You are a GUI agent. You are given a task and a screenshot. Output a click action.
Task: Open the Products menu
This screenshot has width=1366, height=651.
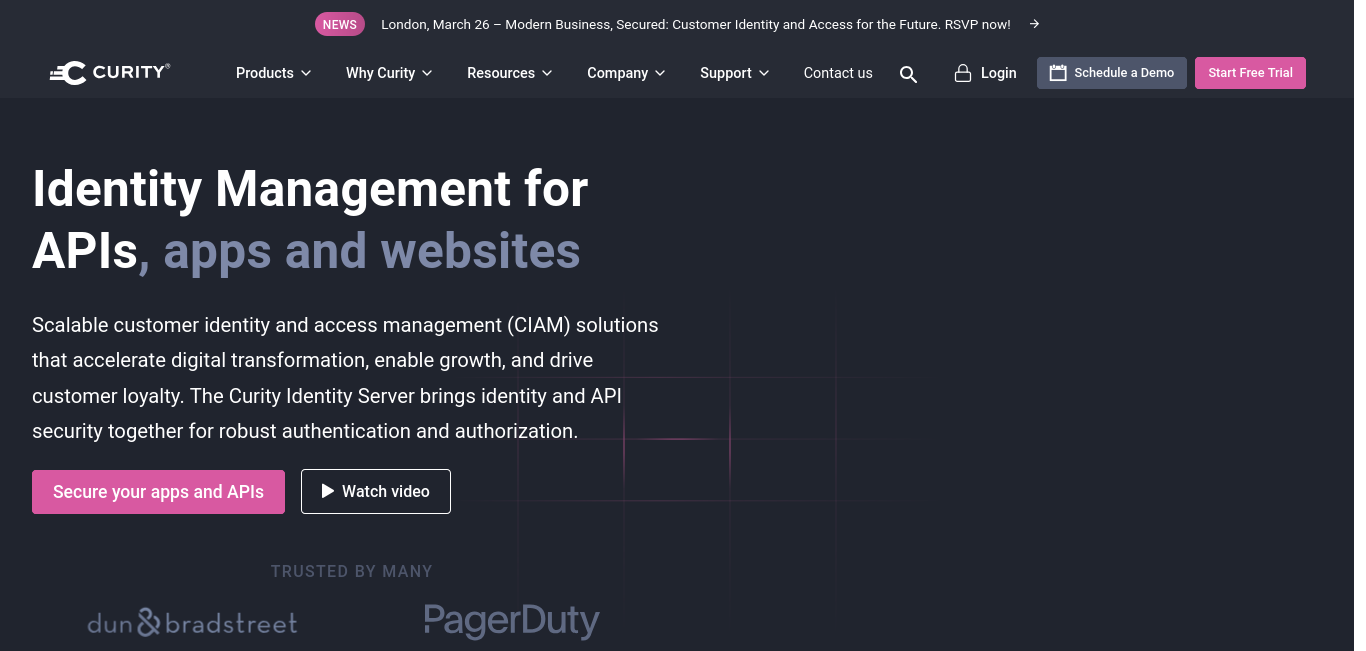pos(273,73)
